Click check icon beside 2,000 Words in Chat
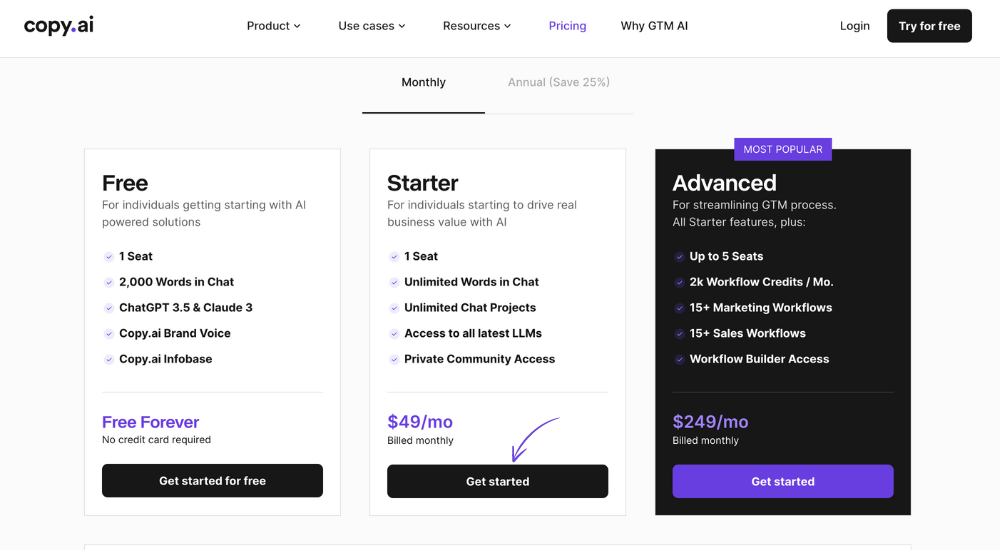The width and height of the screenshot is (1000, 550). point(109,282)
